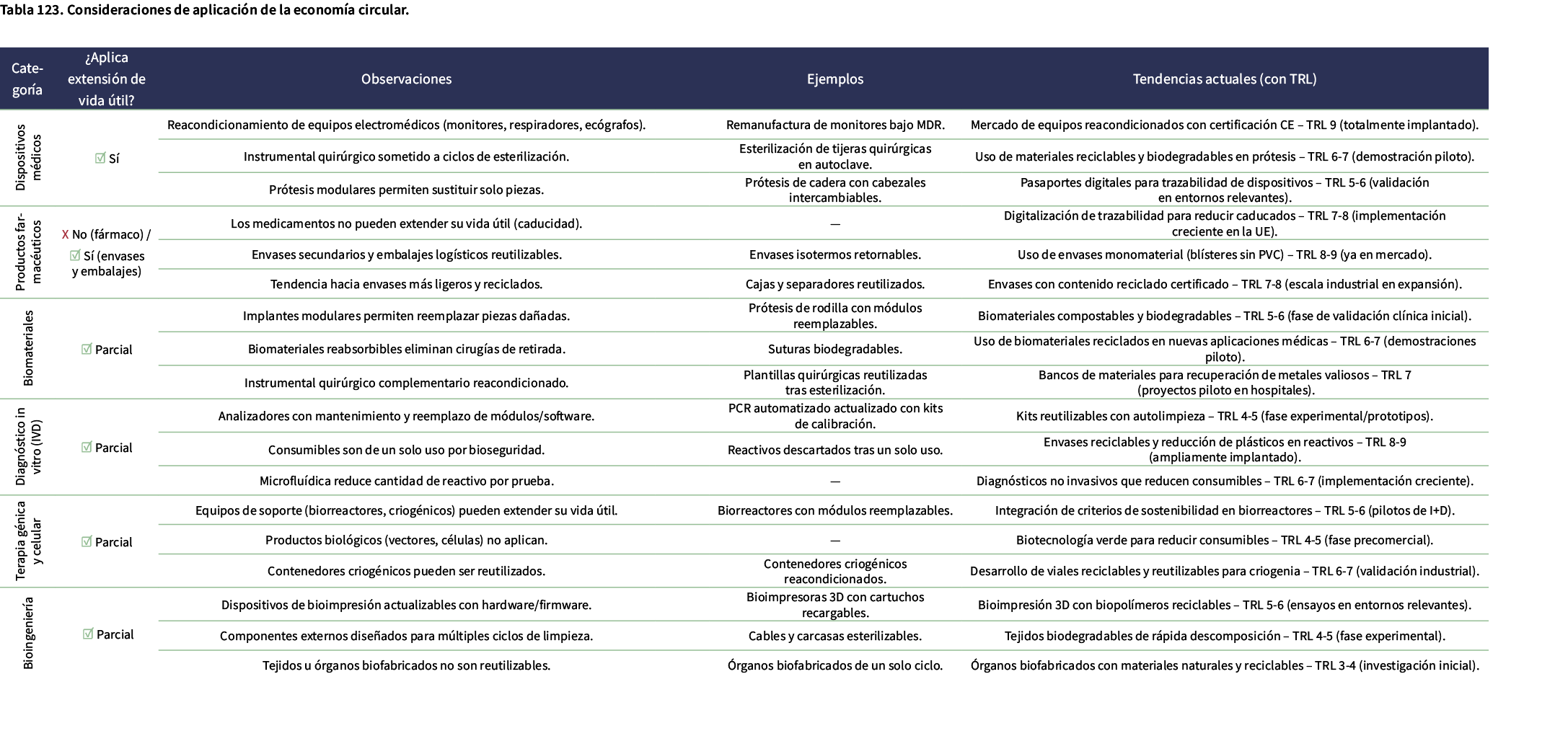Click the Dispositivos médicos row label
Screen dimensions: 1568x736
pyautogui.click(x=28, y=158)
